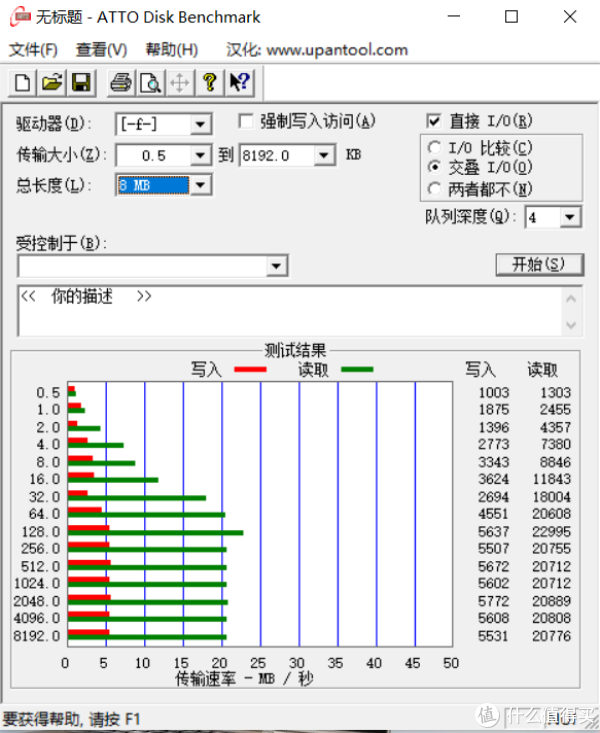Click the read value 18004
Image resolution: width=600 pixels, height=733 pixels.
tap(551, 497)
